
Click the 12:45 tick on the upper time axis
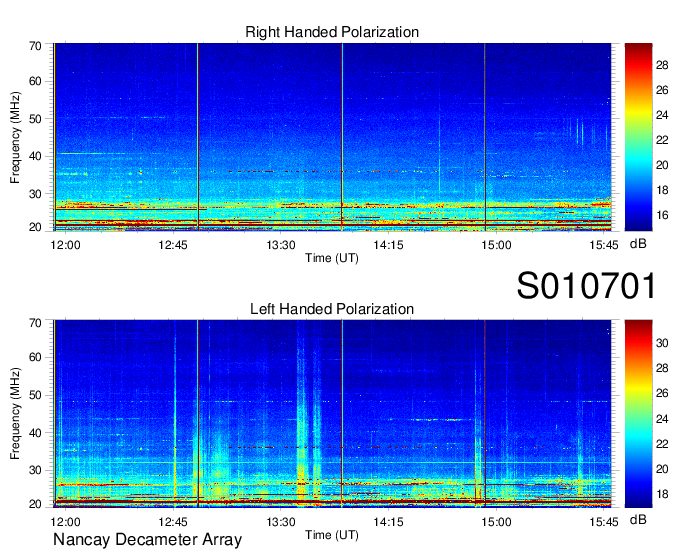[x=173, y=245]
